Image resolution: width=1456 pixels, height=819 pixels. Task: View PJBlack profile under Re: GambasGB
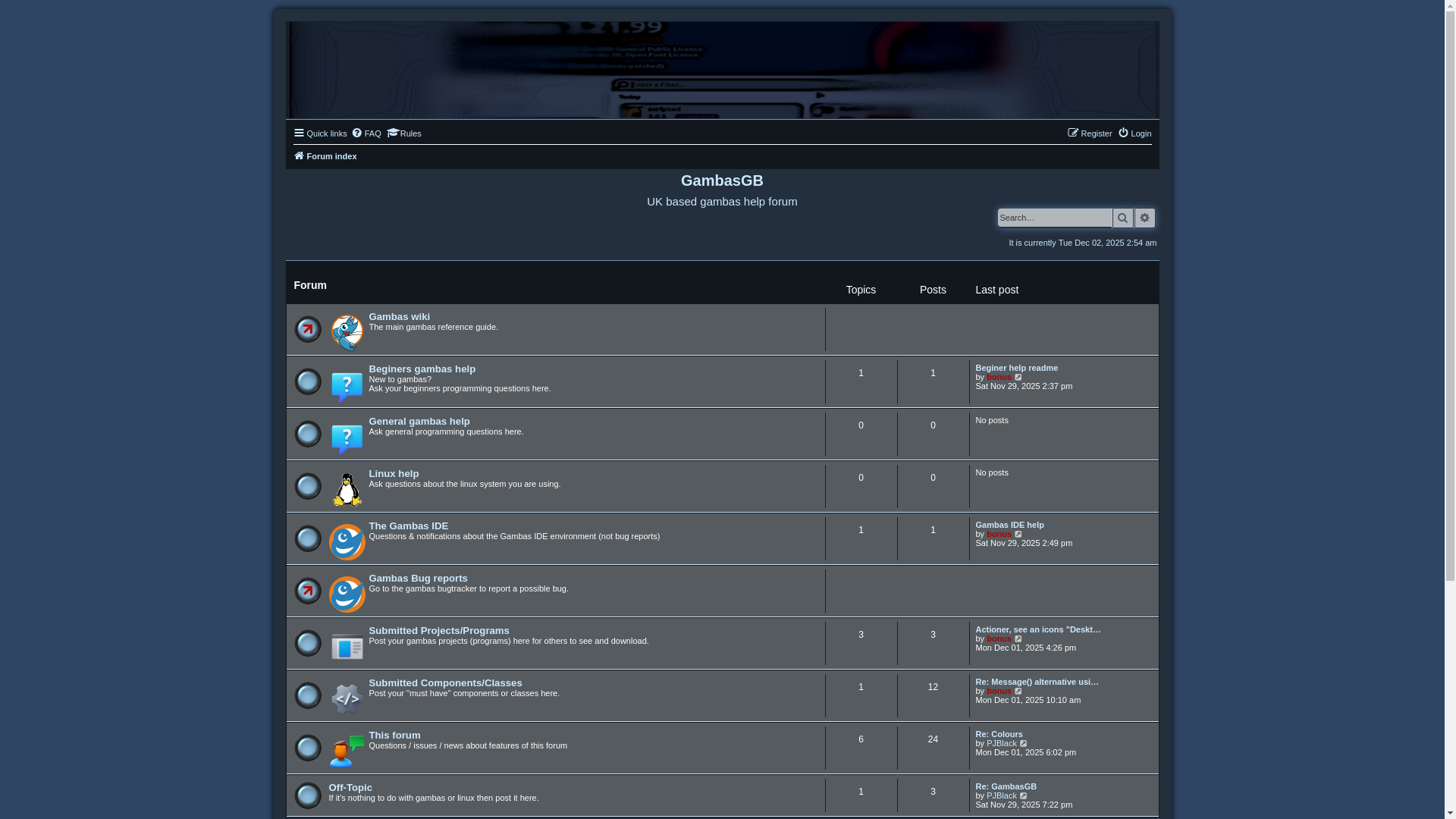1001,795
